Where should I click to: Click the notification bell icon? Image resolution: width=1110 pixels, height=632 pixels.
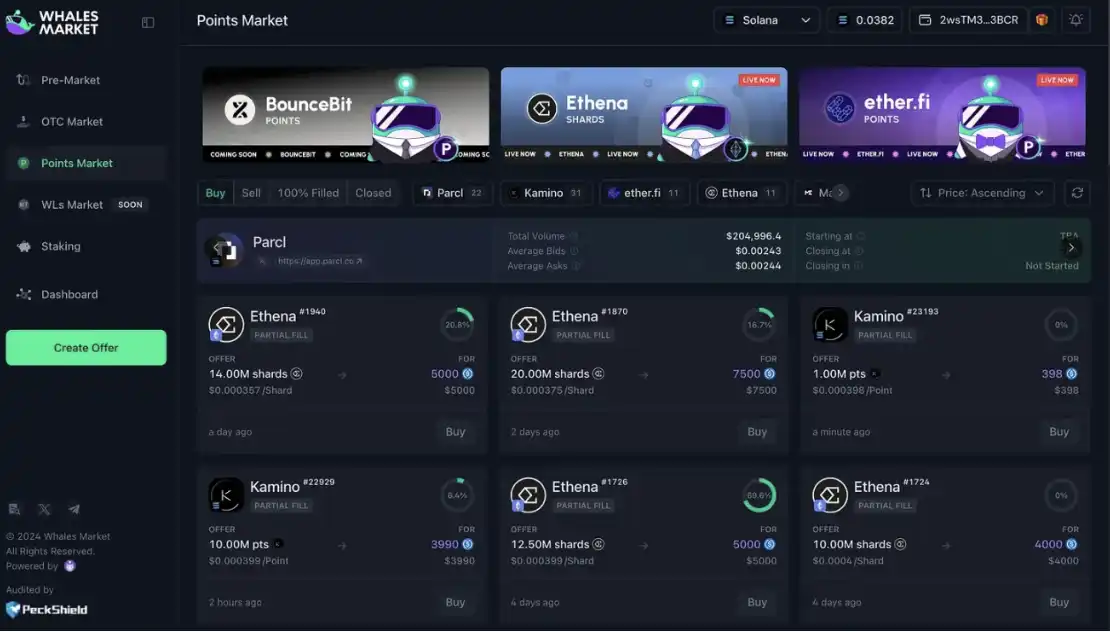[x=1076, y=20]
